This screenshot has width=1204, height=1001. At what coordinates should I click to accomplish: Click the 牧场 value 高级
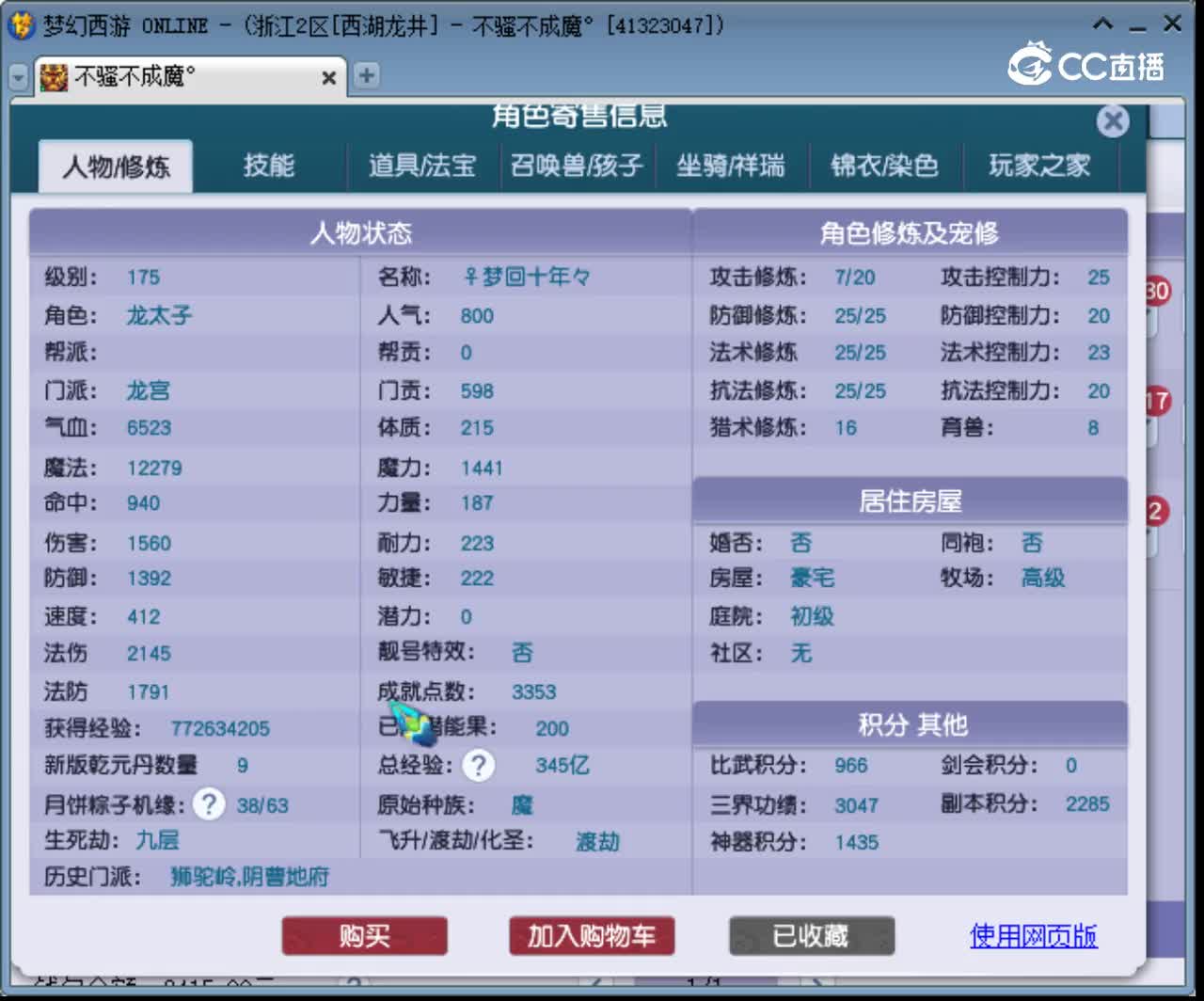[1043, 578]
